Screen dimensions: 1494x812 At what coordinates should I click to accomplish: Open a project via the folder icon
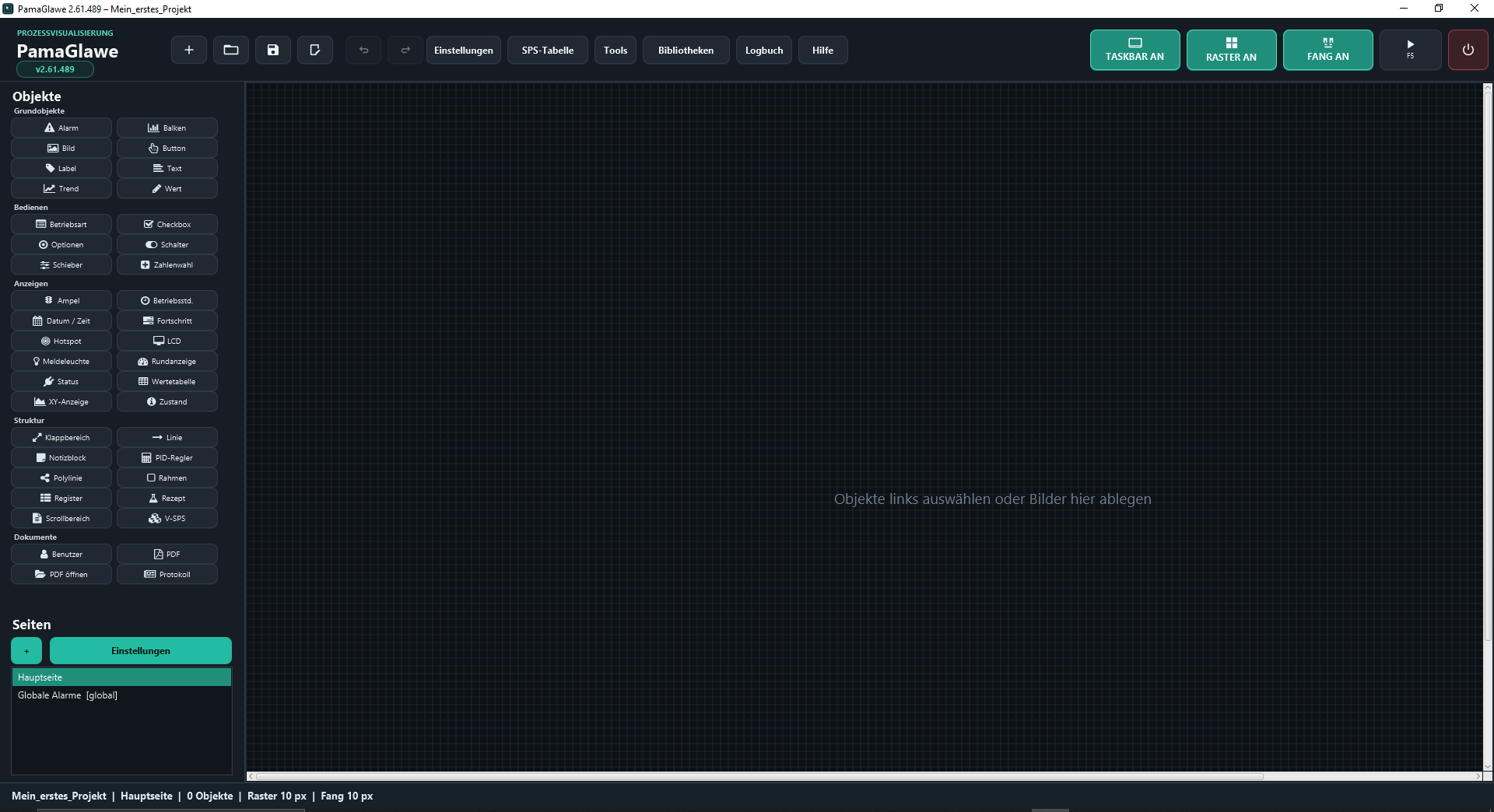coord(231,50)
